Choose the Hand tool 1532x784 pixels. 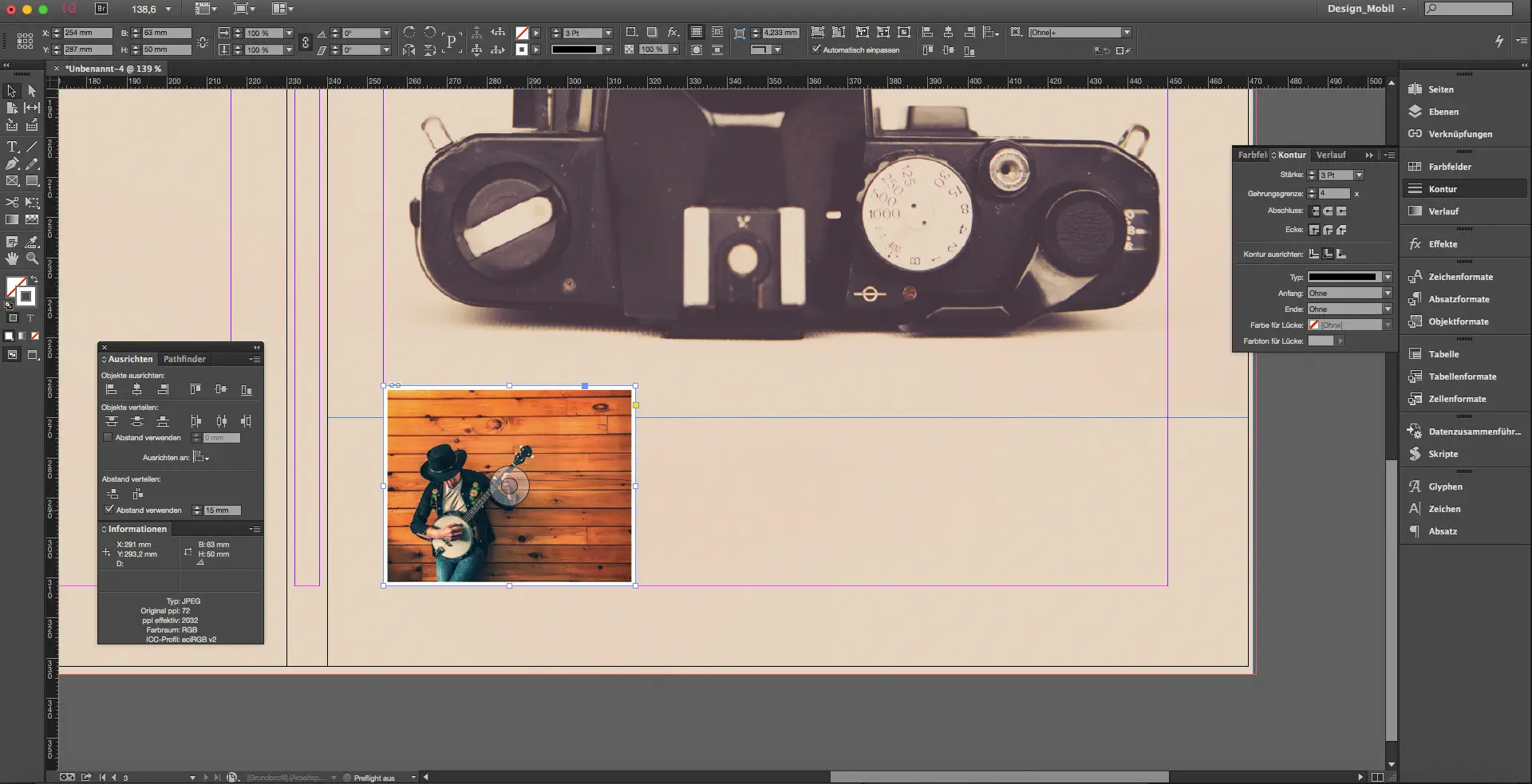coord(12,258)
